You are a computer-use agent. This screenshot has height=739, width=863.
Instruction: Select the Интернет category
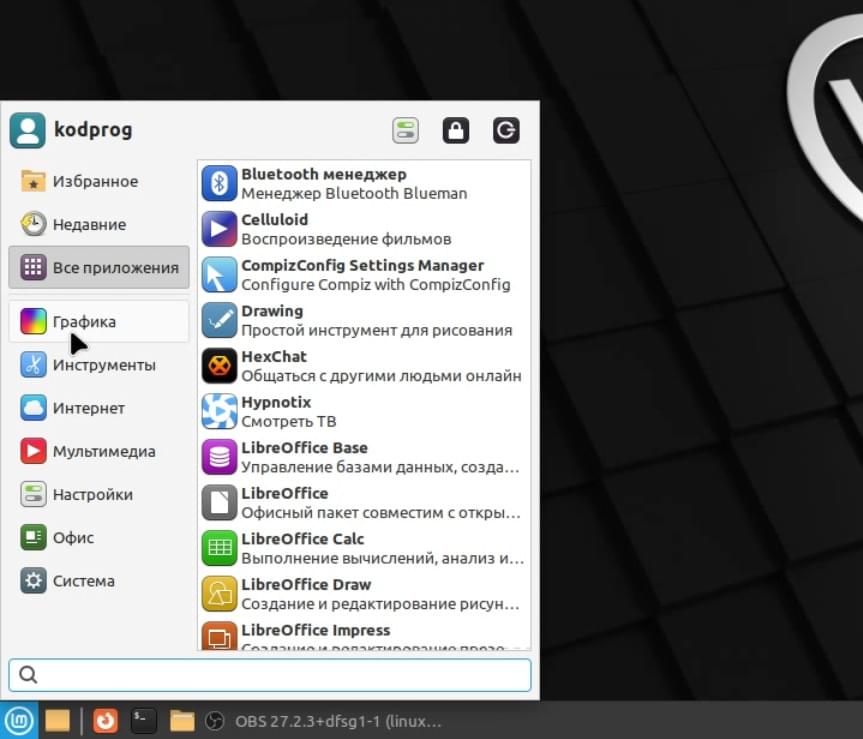99,408
